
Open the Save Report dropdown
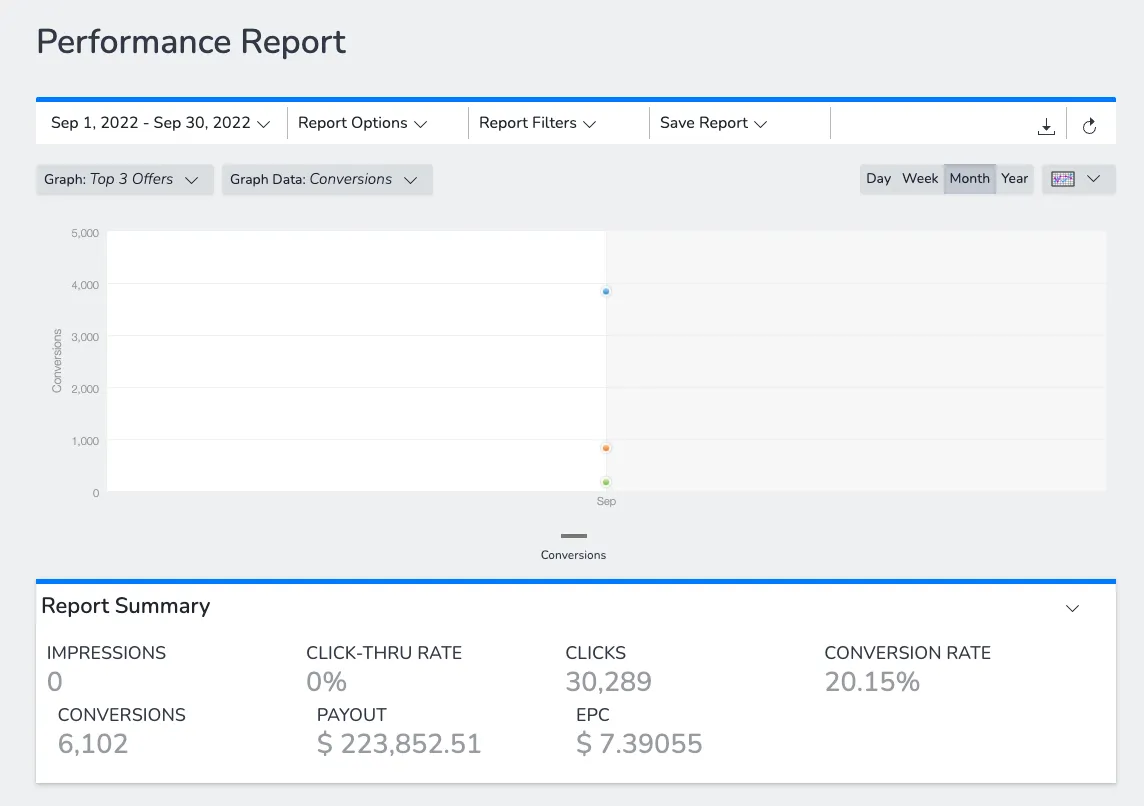(x=714, y=123)
